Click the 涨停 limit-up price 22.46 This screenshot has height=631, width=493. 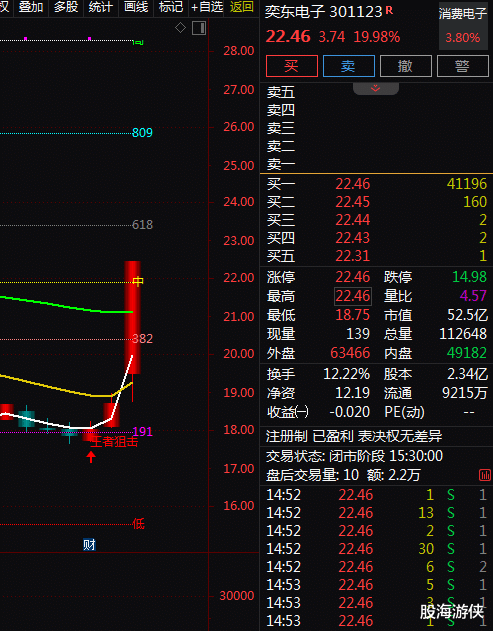coord(353,277)
